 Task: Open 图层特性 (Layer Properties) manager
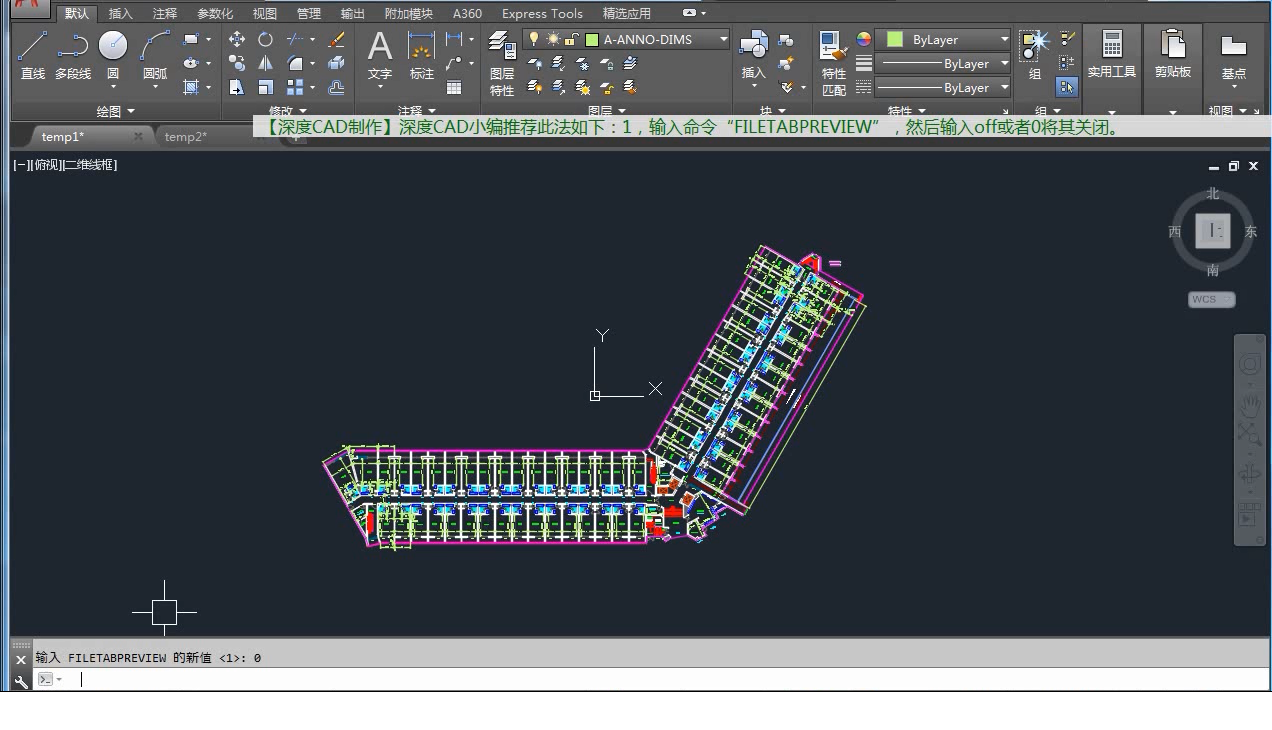502,63
